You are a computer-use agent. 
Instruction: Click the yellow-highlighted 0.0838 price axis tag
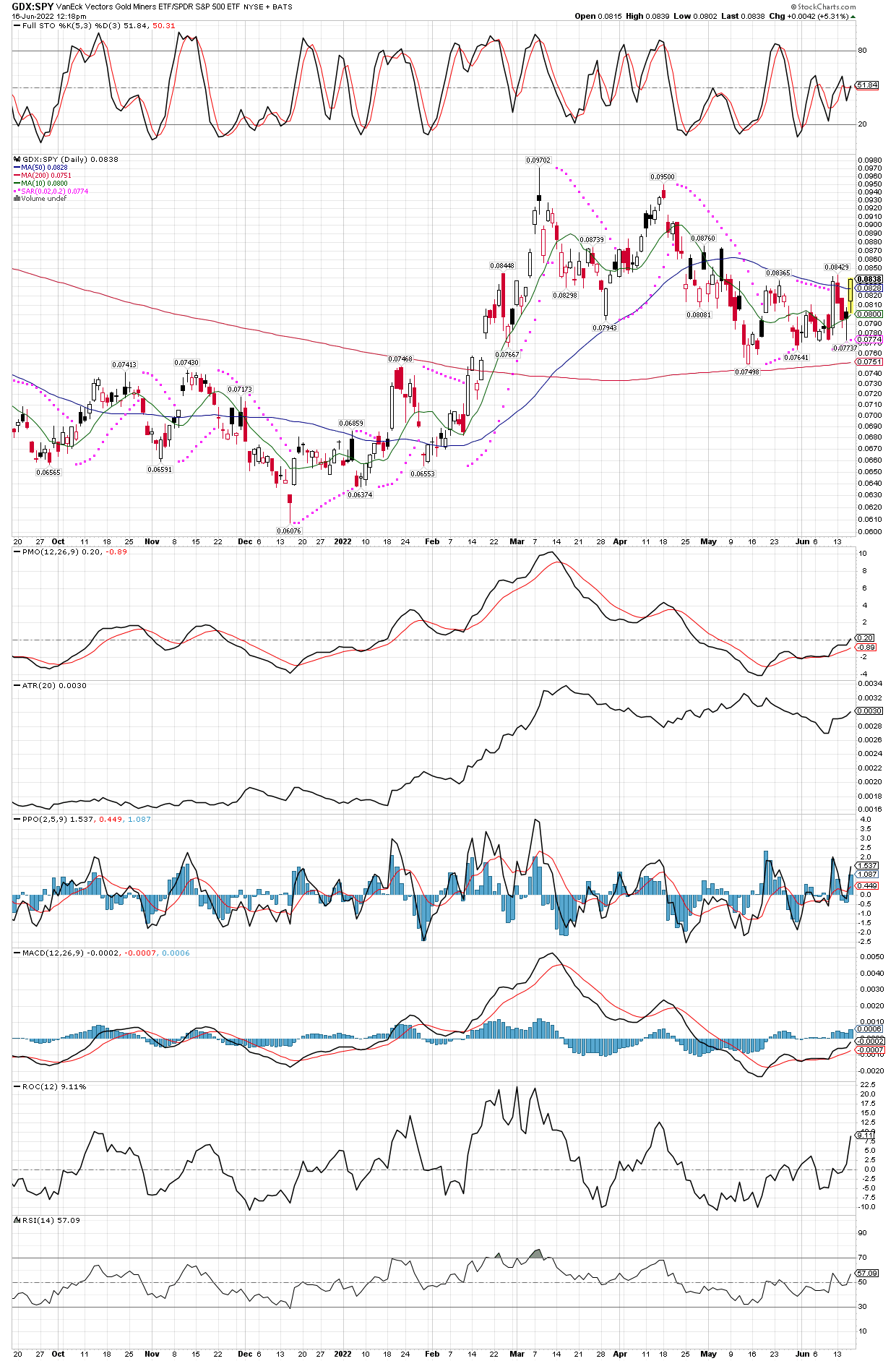[869, 279]
